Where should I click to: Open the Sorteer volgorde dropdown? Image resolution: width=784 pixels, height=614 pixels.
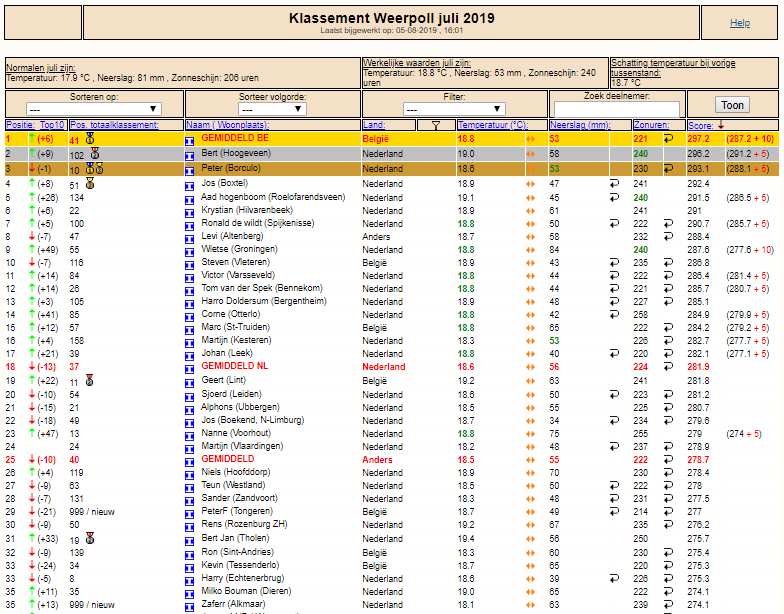272,109
